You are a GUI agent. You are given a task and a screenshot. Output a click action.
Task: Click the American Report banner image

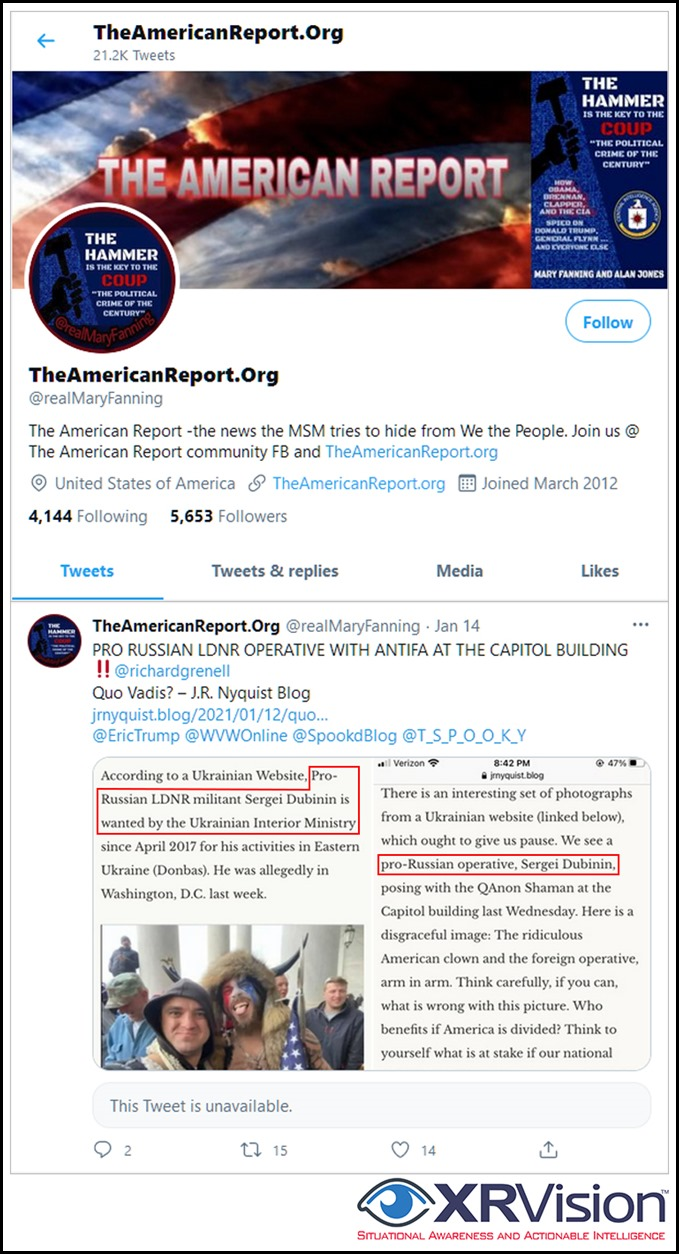pos(340,179)
